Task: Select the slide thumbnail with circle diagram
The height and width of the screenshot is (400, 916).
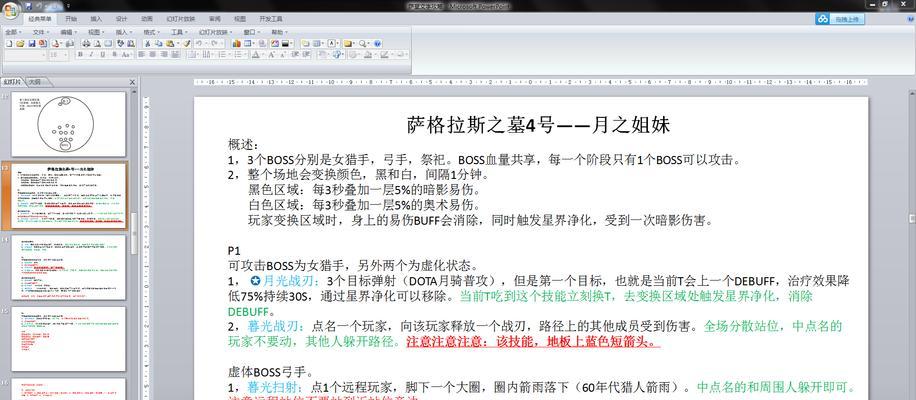Action: tap(68, 124)
